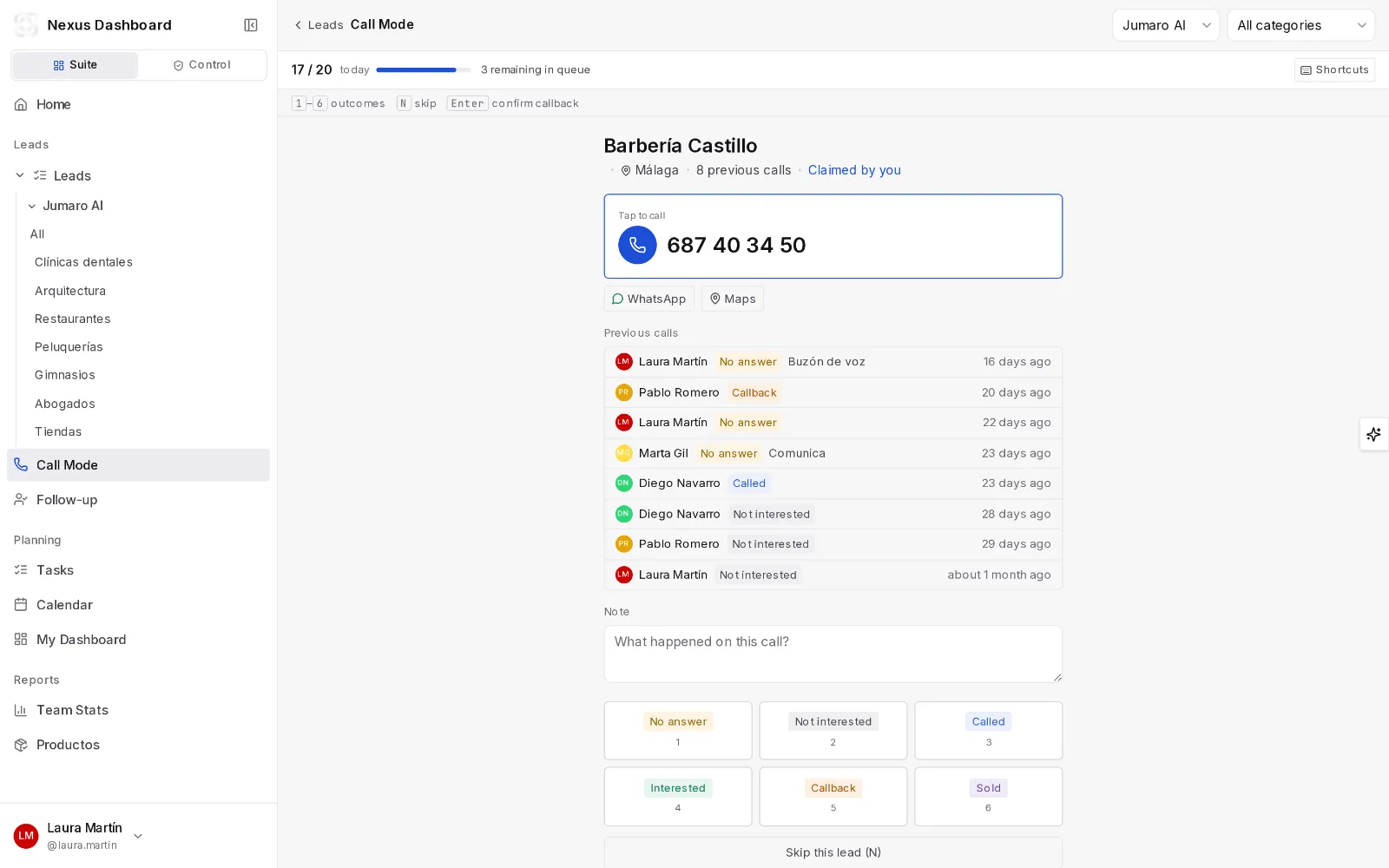The height and width of the screenshot is (868, 1389).
Task: Click the Claimed by you link
Action: click(x=854, y=170)
